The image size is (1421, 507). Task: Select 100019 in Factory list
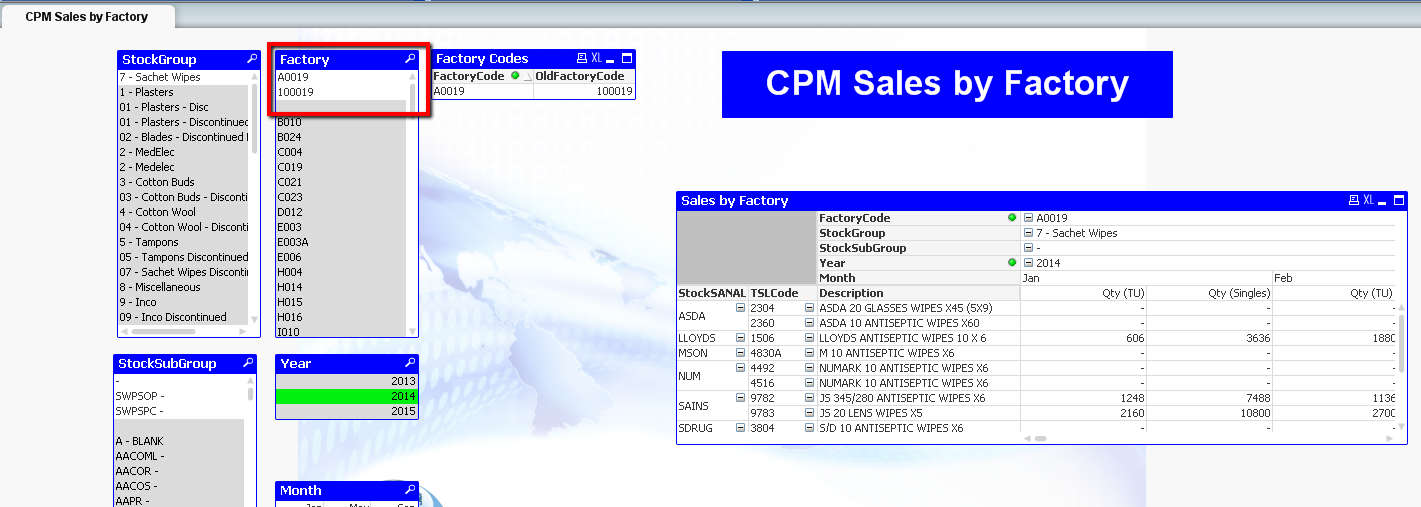pyautogui.click(x=341, y=92)
